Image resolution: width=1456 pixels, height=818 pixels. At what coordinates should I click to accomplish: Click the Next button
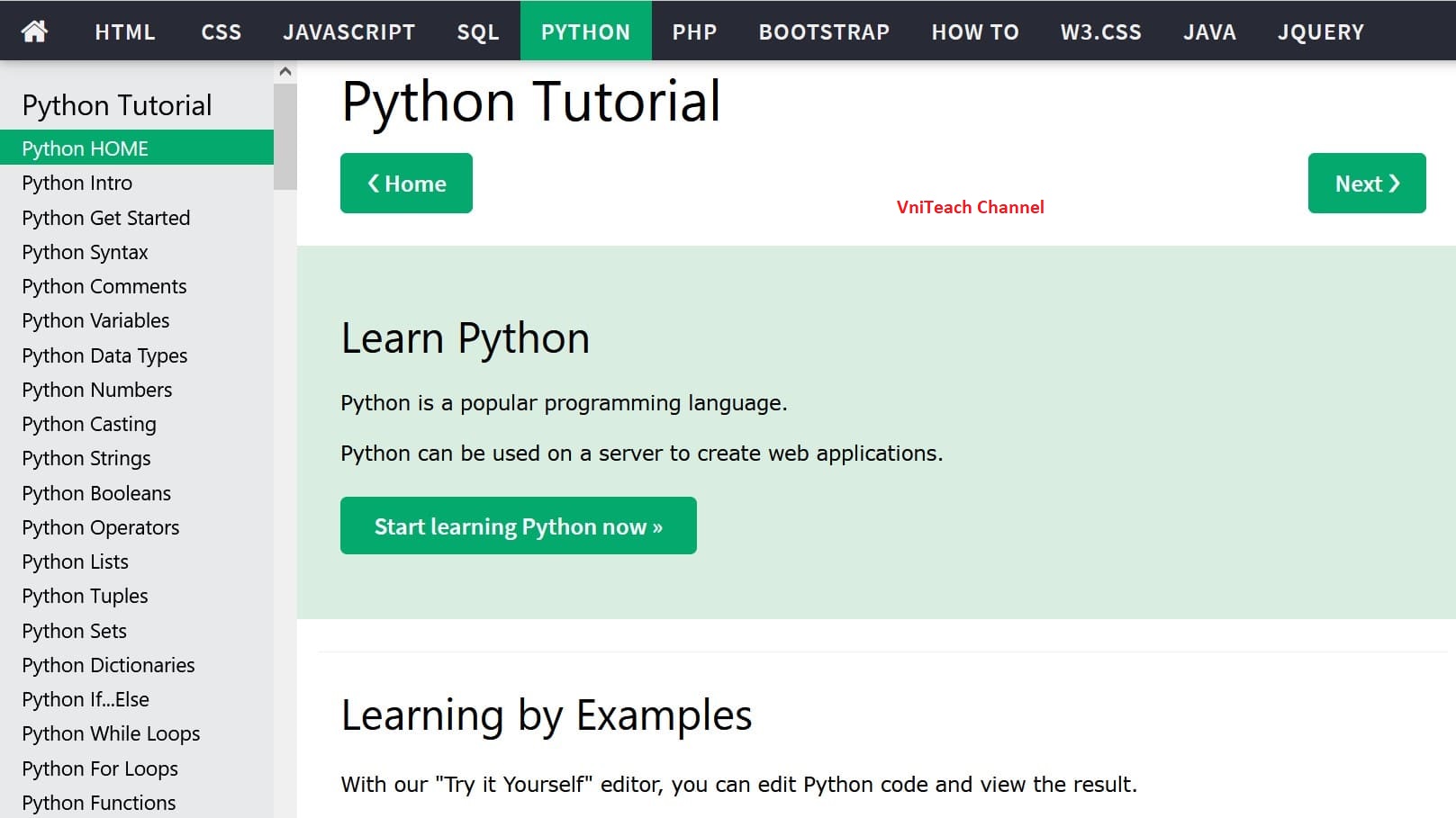[1367, 184]
